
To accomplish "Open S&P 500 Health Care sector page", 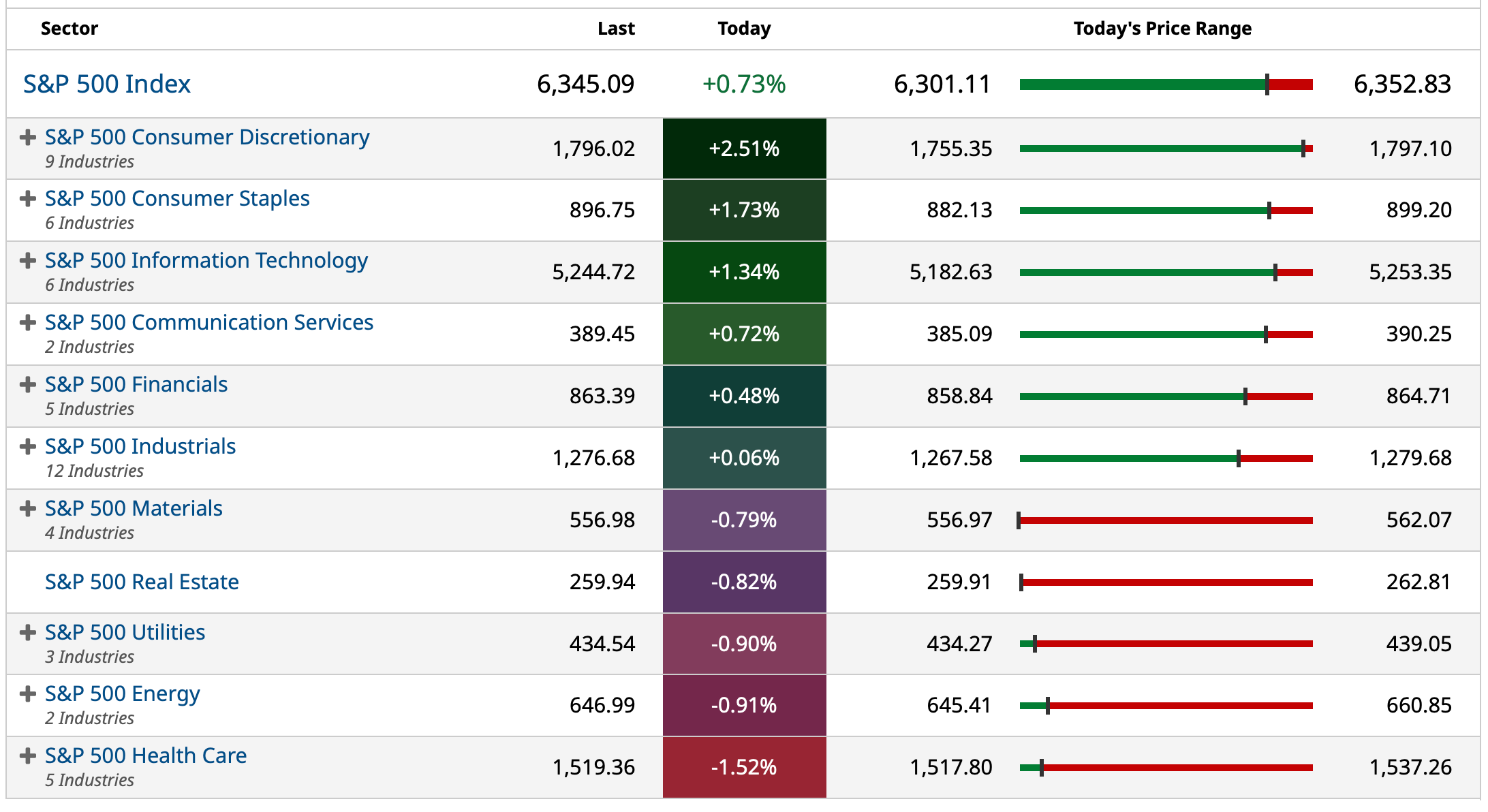I will pyautogui.click(x=146, y=755).
